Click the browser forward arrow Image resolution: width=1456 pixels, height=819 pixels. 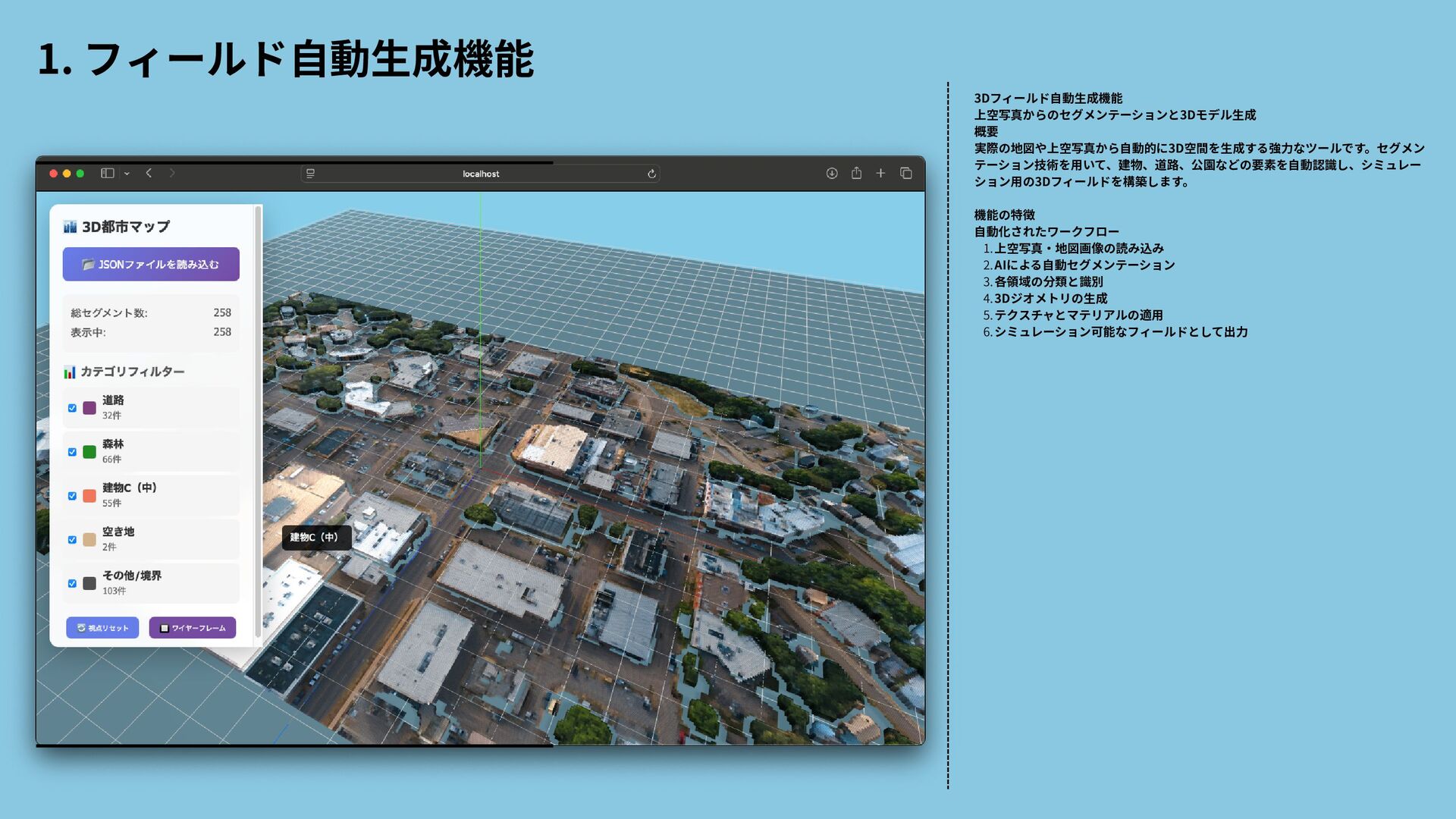point(172,174)
